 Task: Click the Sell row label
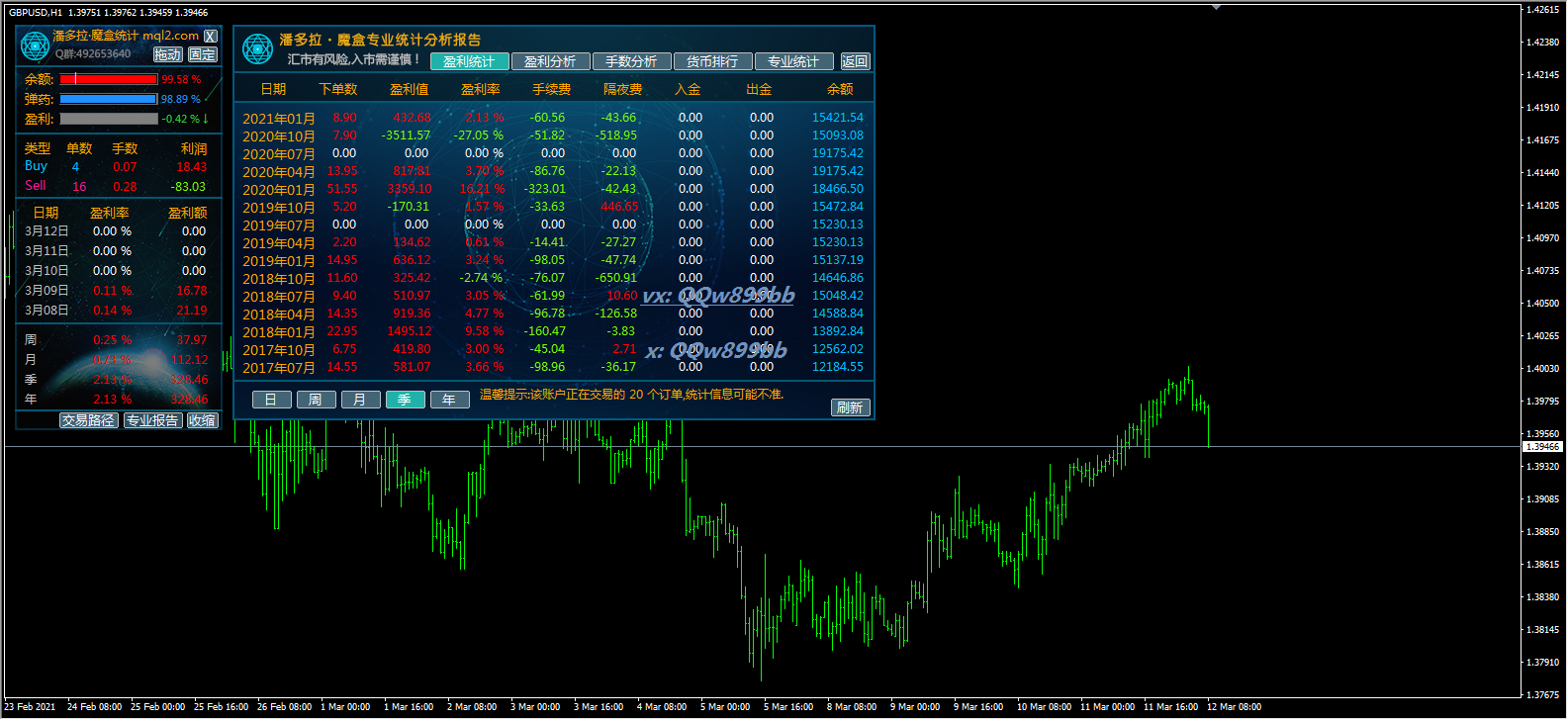coord(36,186)
